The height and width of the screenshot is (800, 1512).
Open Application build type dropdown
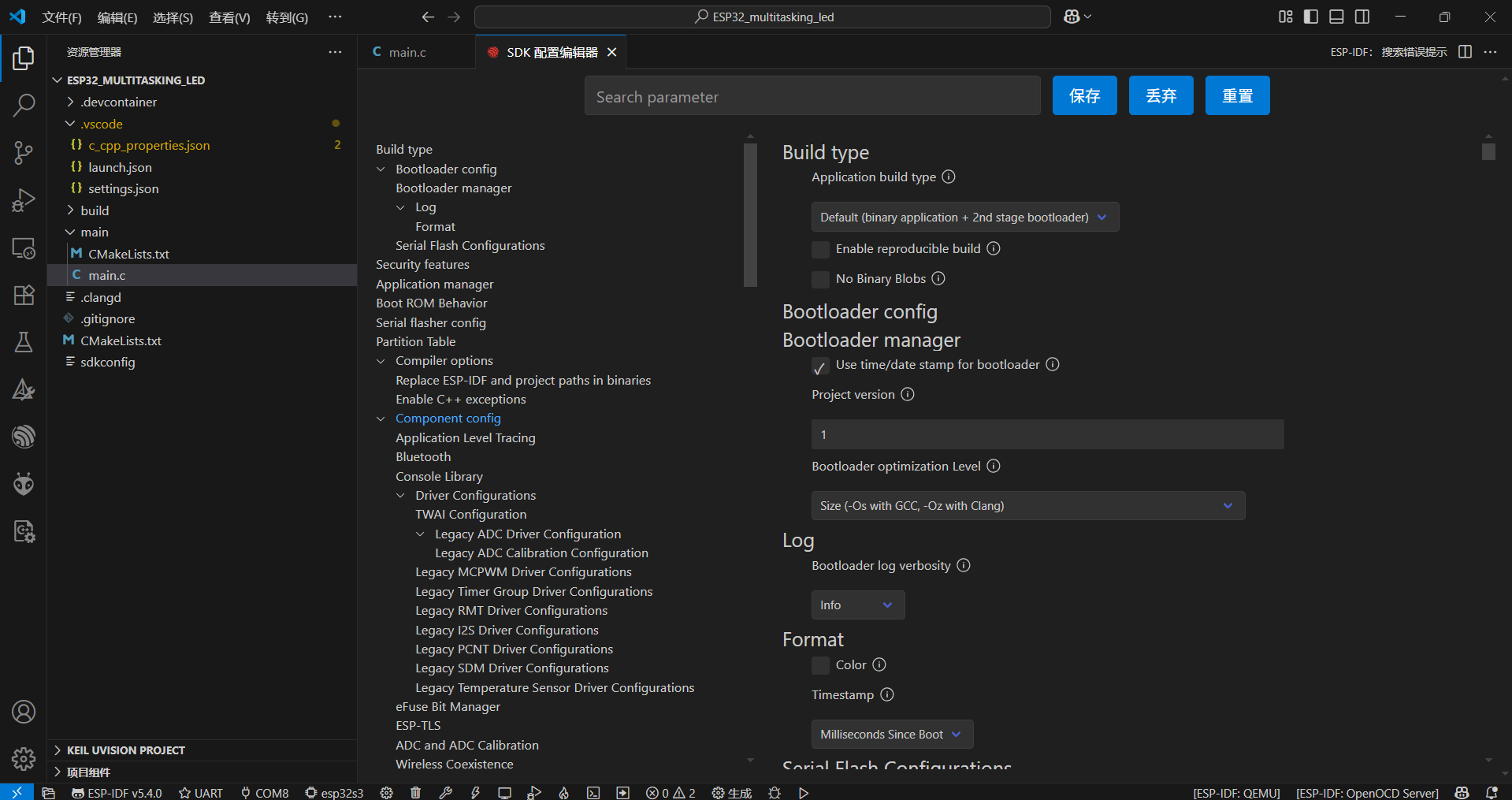tap(965, 218)
